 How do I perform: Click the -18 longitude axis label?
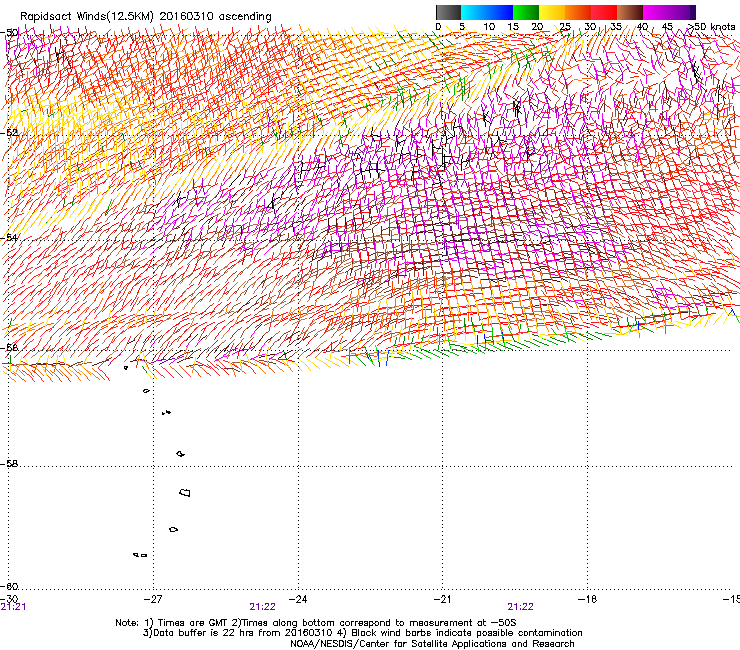(587, 599)
